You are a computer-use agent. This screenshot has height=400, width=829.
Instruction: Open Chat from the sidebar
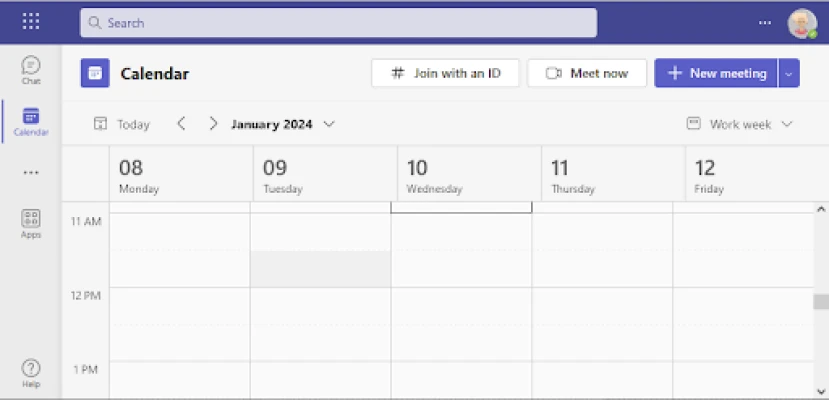tap(31, 70)
